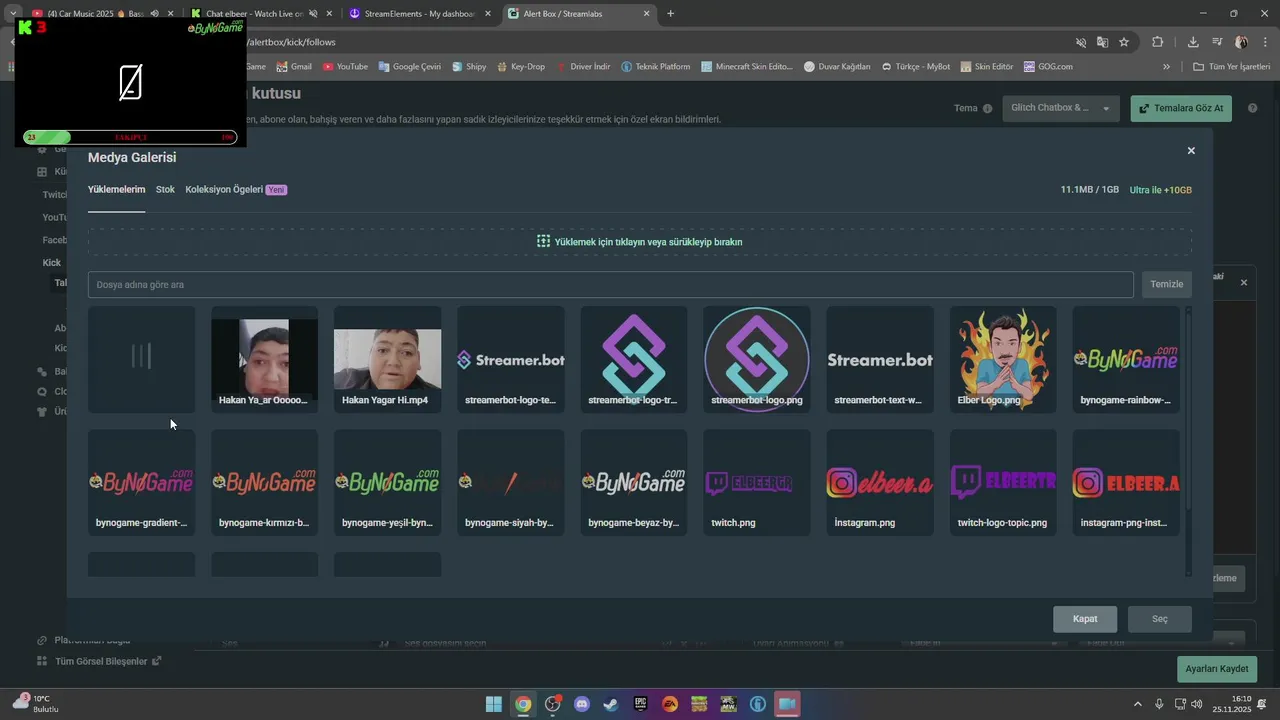The image size is (1280, 720).
Task: Choose the streamerbot-logo-tr... image
Action: click(633, 360)
